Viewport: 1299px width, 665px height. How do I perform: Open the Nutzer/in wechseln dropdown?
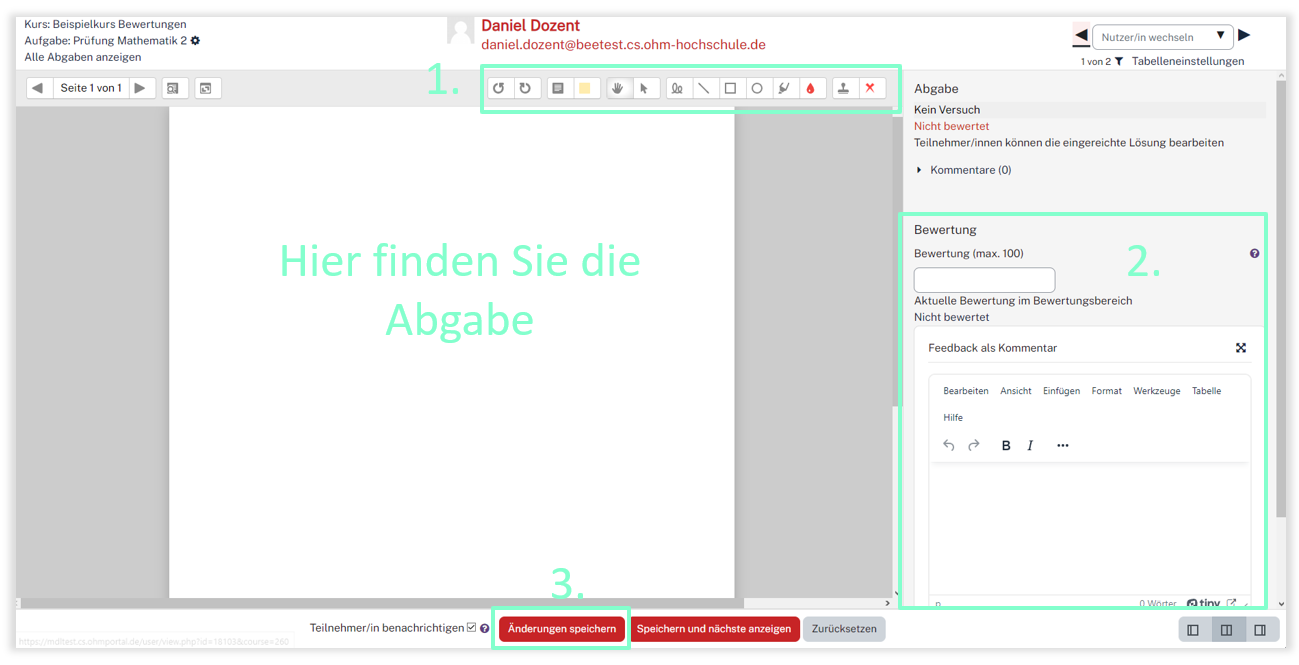1162,37
